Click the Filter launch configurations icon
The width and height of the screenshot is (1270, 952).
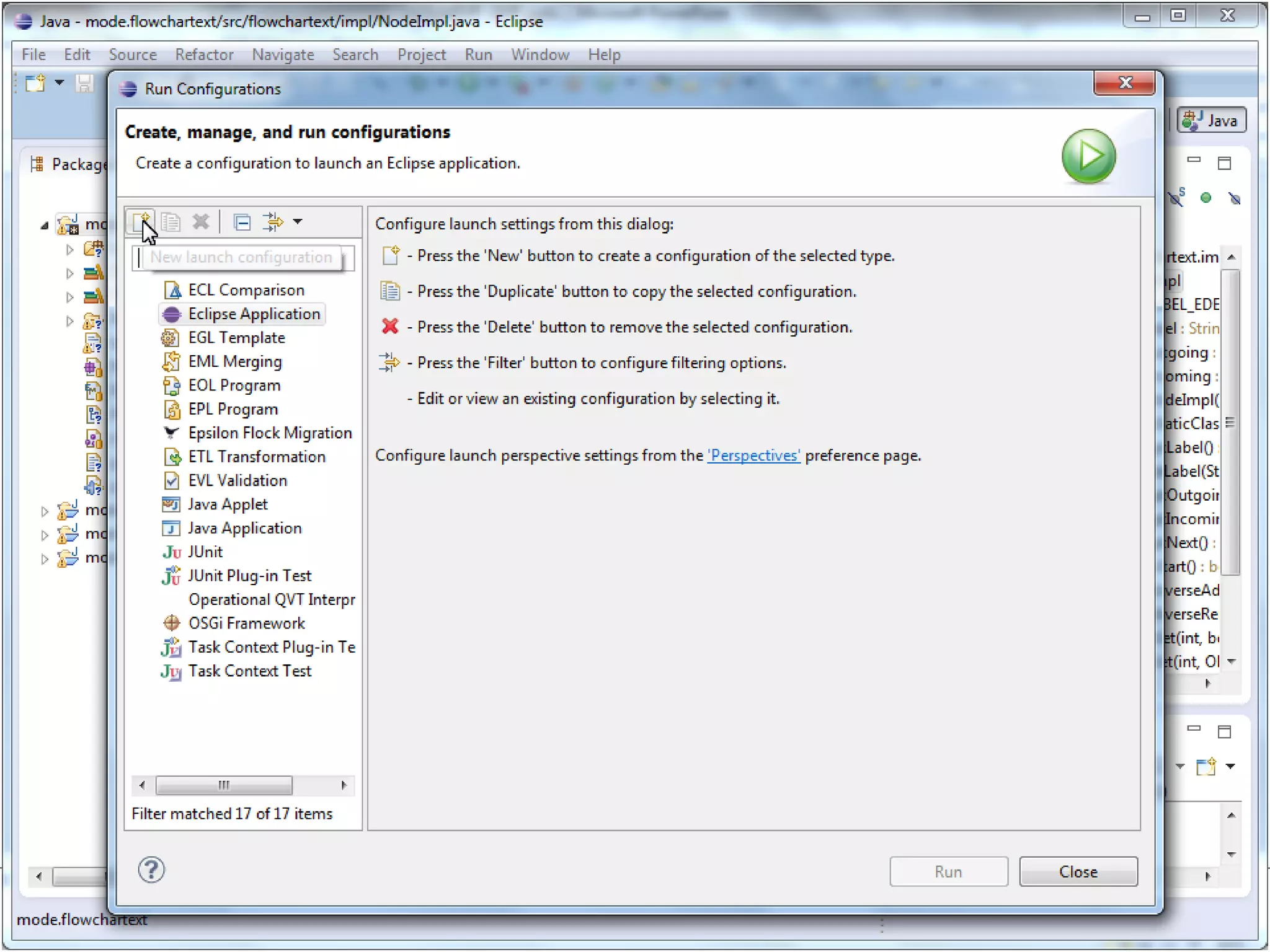[272, 222]
